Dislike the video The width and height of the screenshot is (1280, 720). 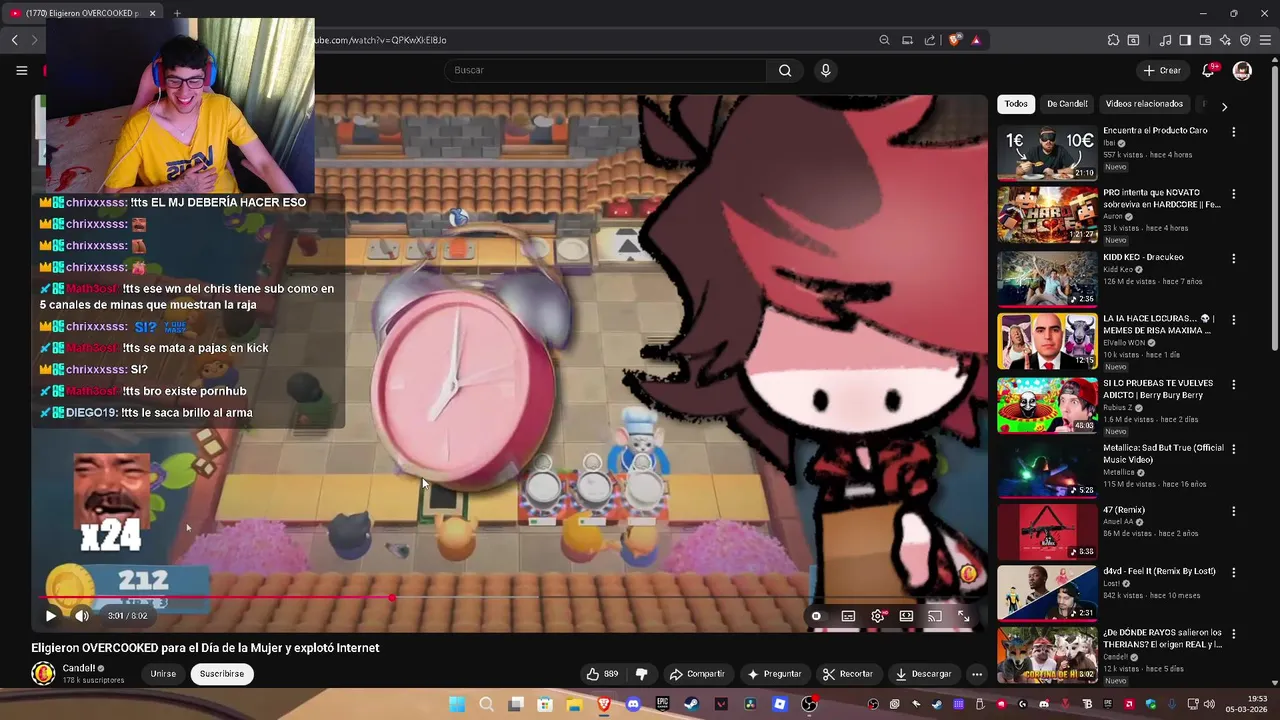click(x=642, y=674)
